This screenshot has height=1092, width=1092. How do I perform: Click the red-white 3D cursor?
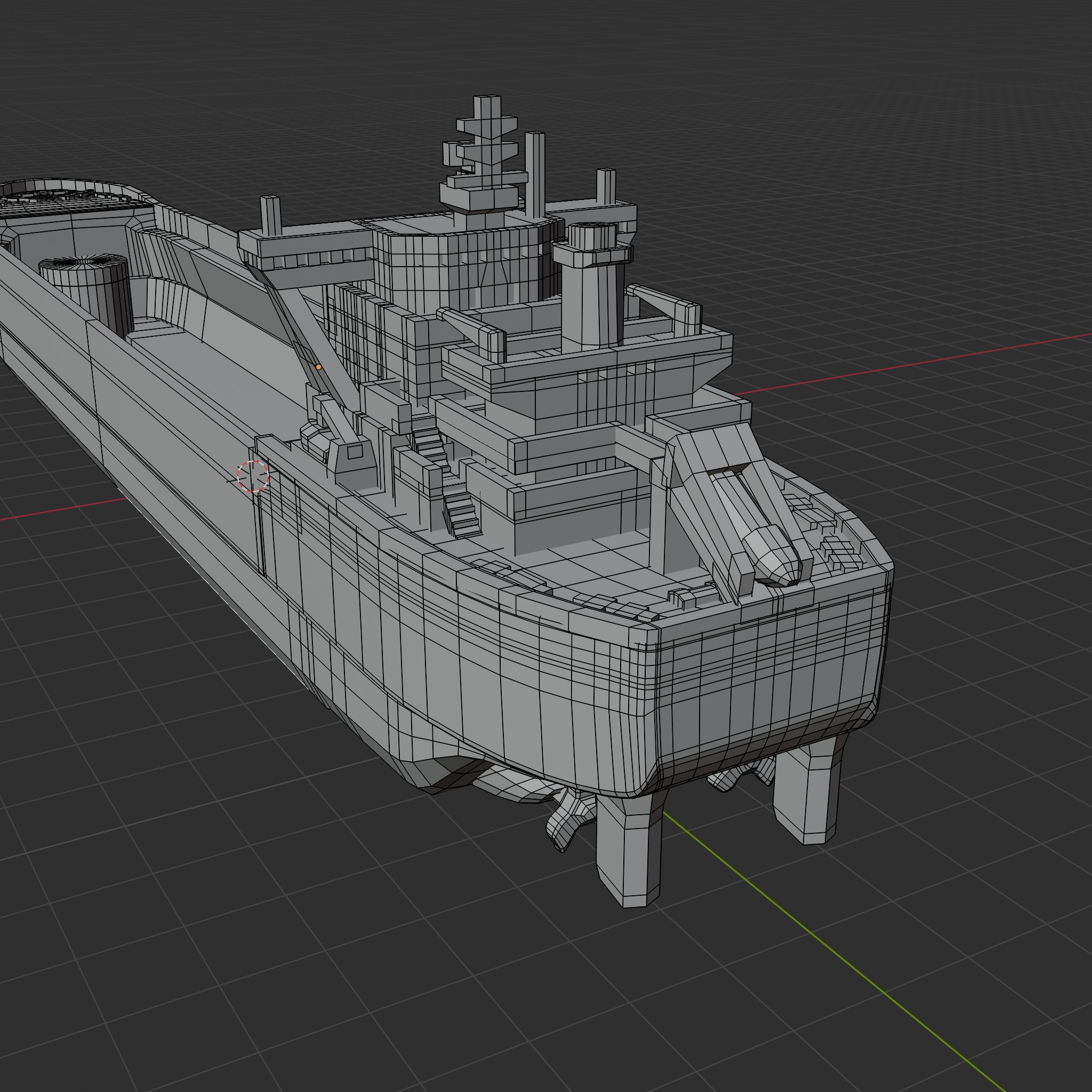pos(253,477)
